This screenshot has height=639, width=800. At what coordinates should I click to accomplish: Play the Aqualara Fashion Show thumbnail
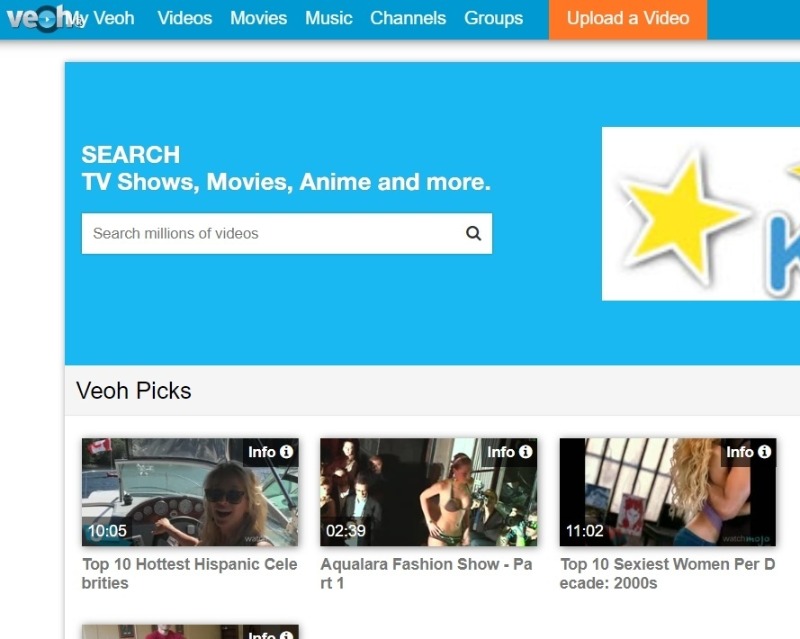pos(429,492)
